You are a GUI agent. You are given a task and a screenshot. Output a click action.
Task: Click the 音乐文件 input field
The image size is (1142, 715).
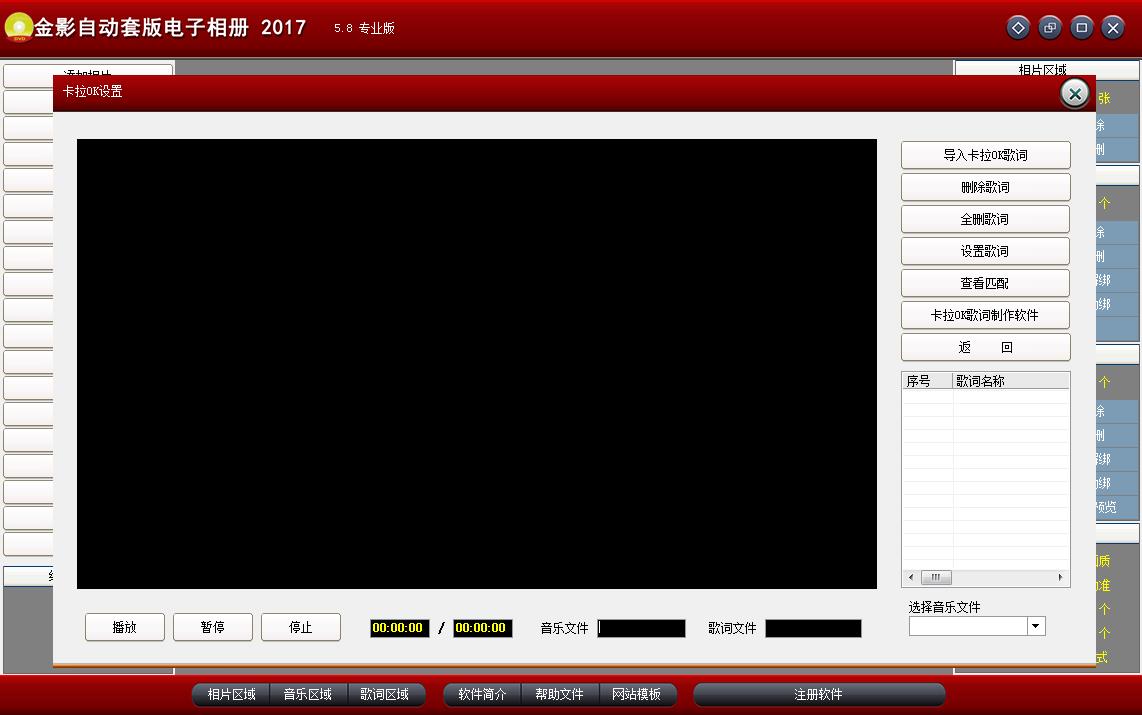coord(642,628)
